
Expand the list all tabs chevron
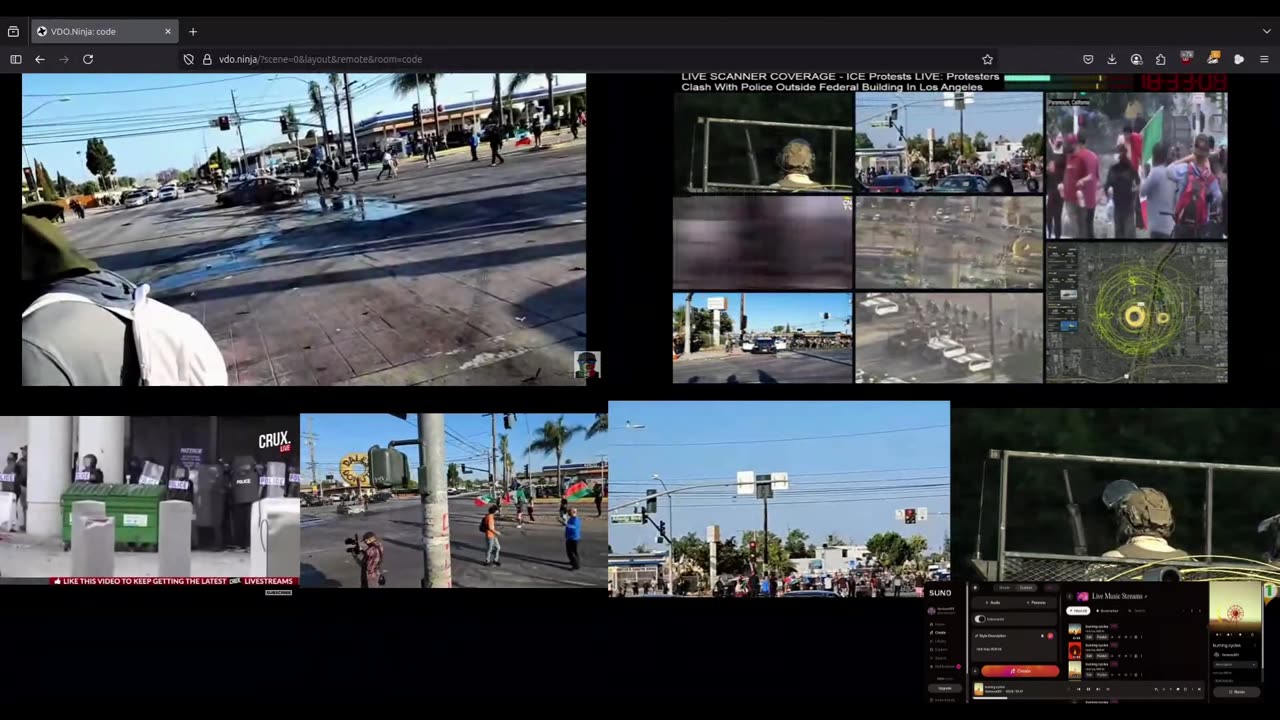1266,31
